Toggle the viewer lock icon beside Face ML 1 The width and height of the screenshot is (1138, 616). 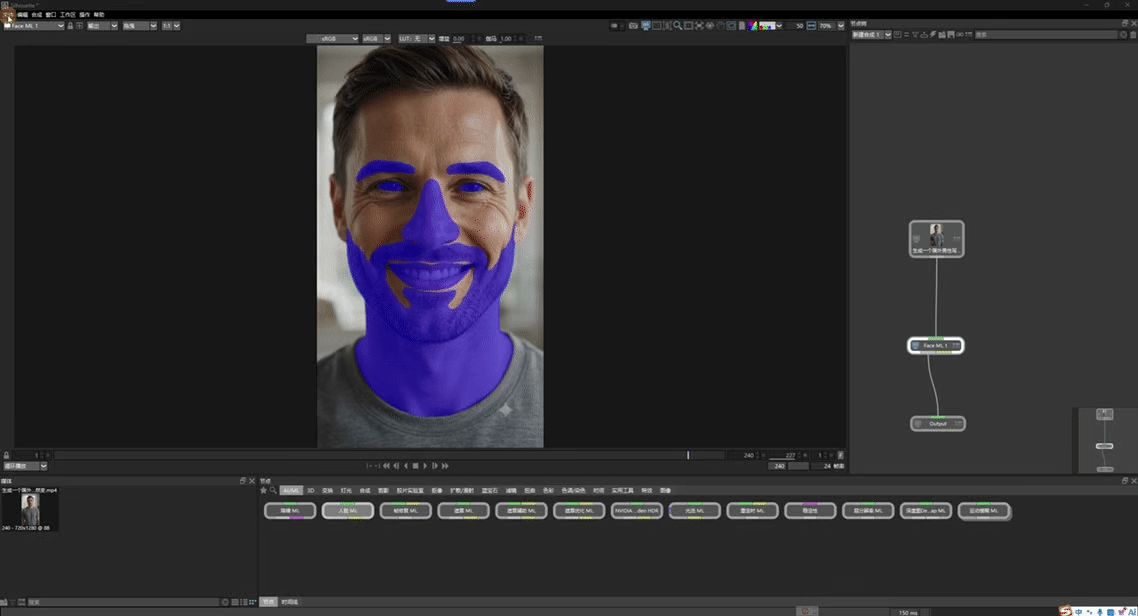point(70,26)
